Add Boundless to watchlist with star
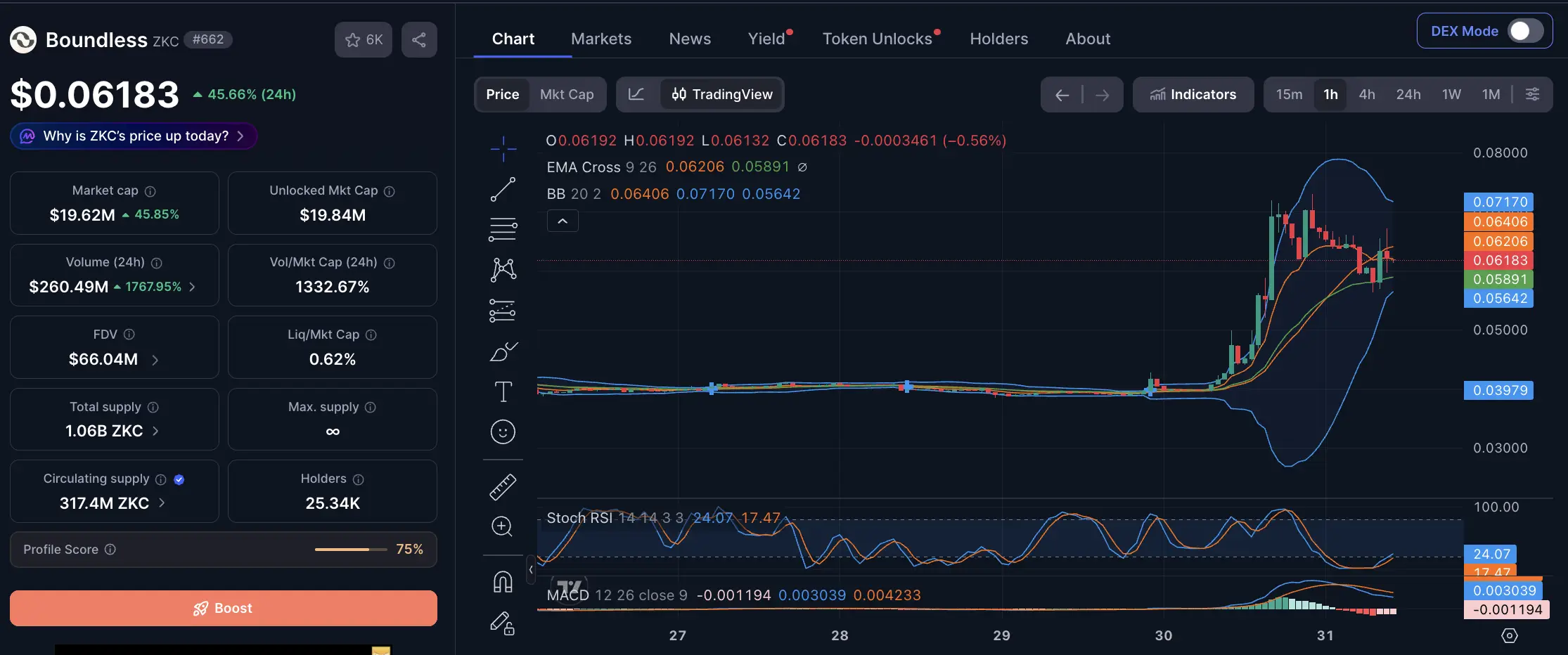 click(x=364, y=39)
